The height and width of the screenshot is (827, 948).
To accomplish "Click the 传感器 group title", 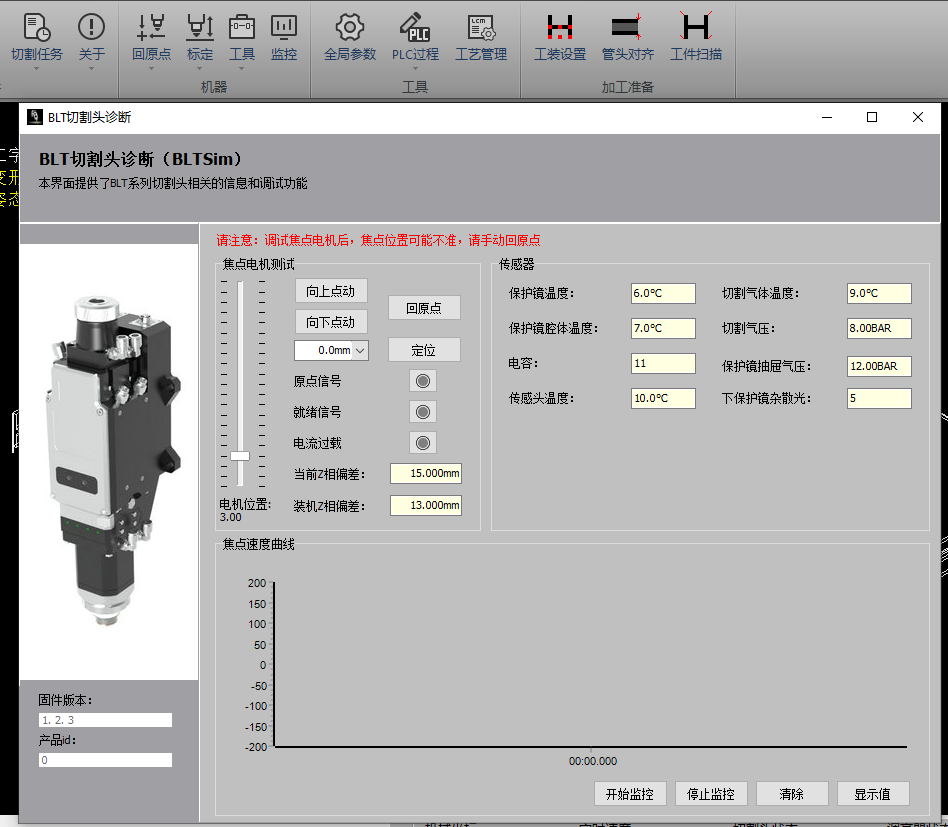I will (x=516, y=264).
